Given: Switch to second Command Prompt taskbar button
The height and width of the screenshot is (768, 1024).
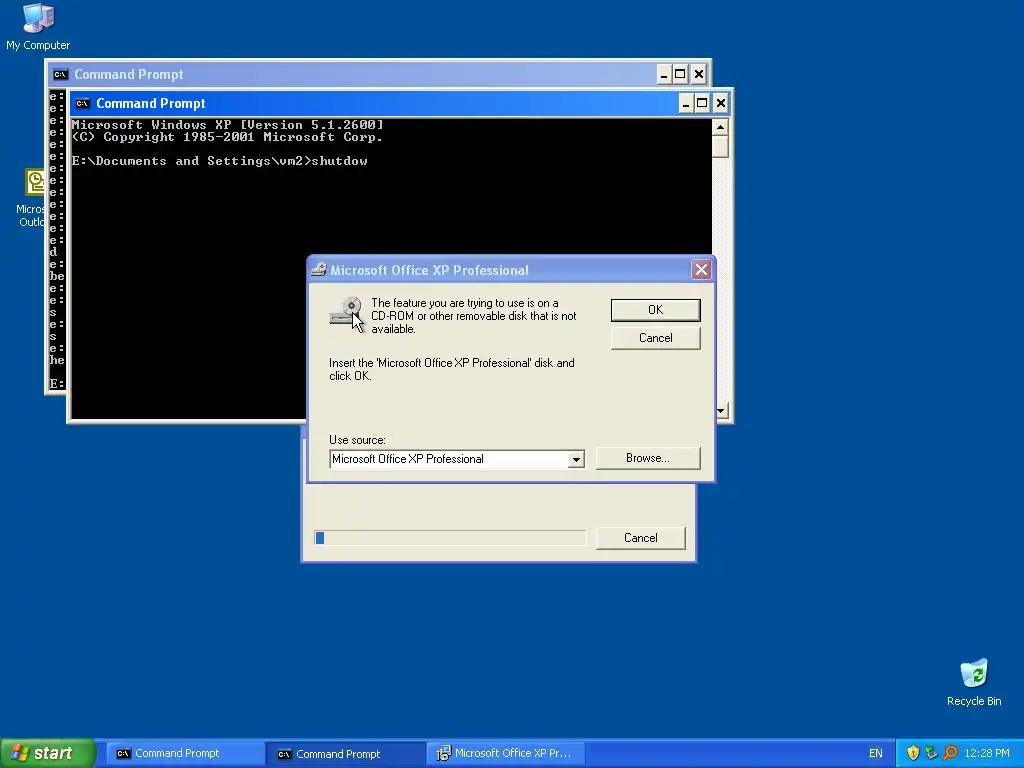Looking at the screenshot, I should click(344, 754).
